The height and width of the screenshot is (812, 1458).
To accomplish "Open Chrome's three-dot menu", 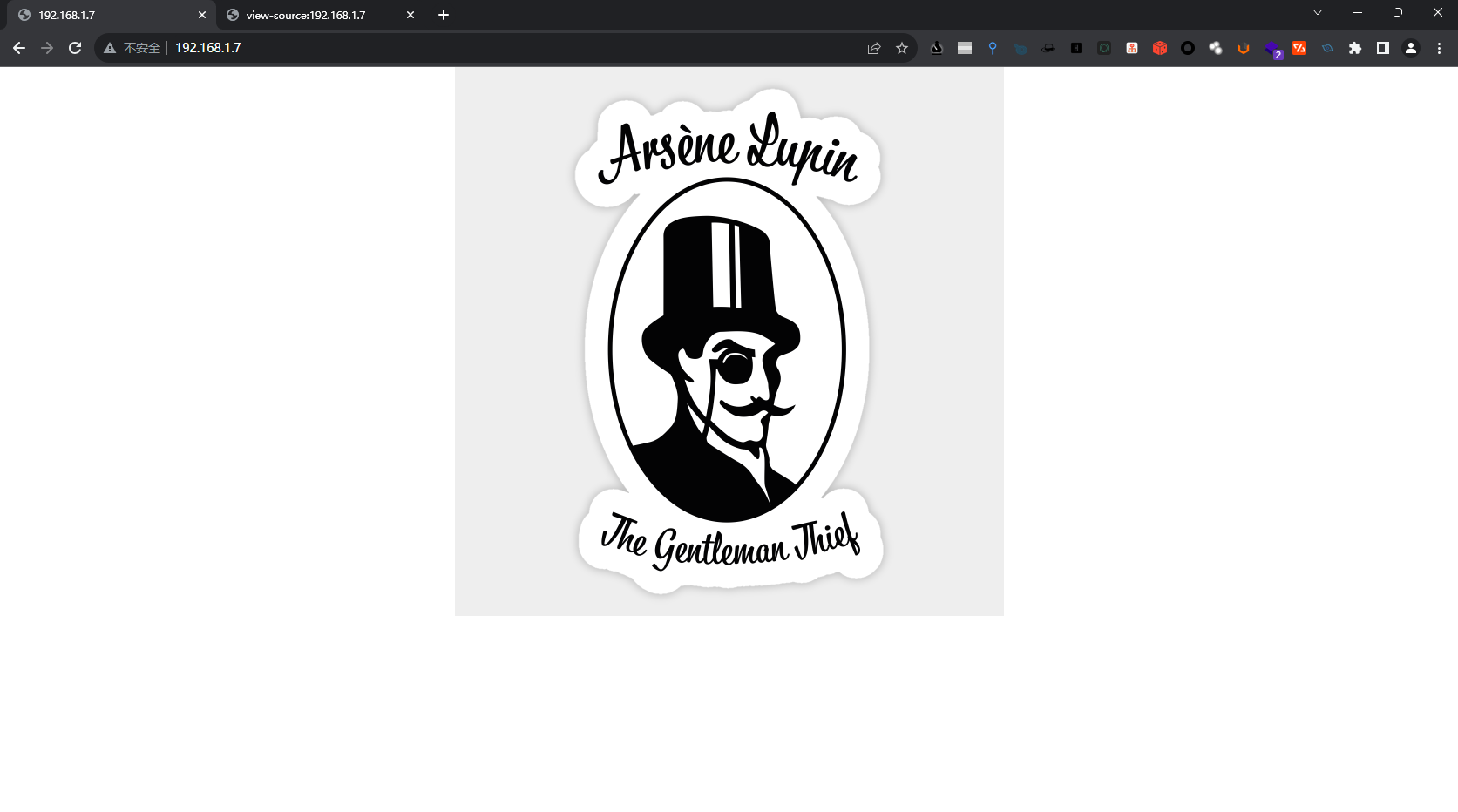I will click(x=1439, y=48).
